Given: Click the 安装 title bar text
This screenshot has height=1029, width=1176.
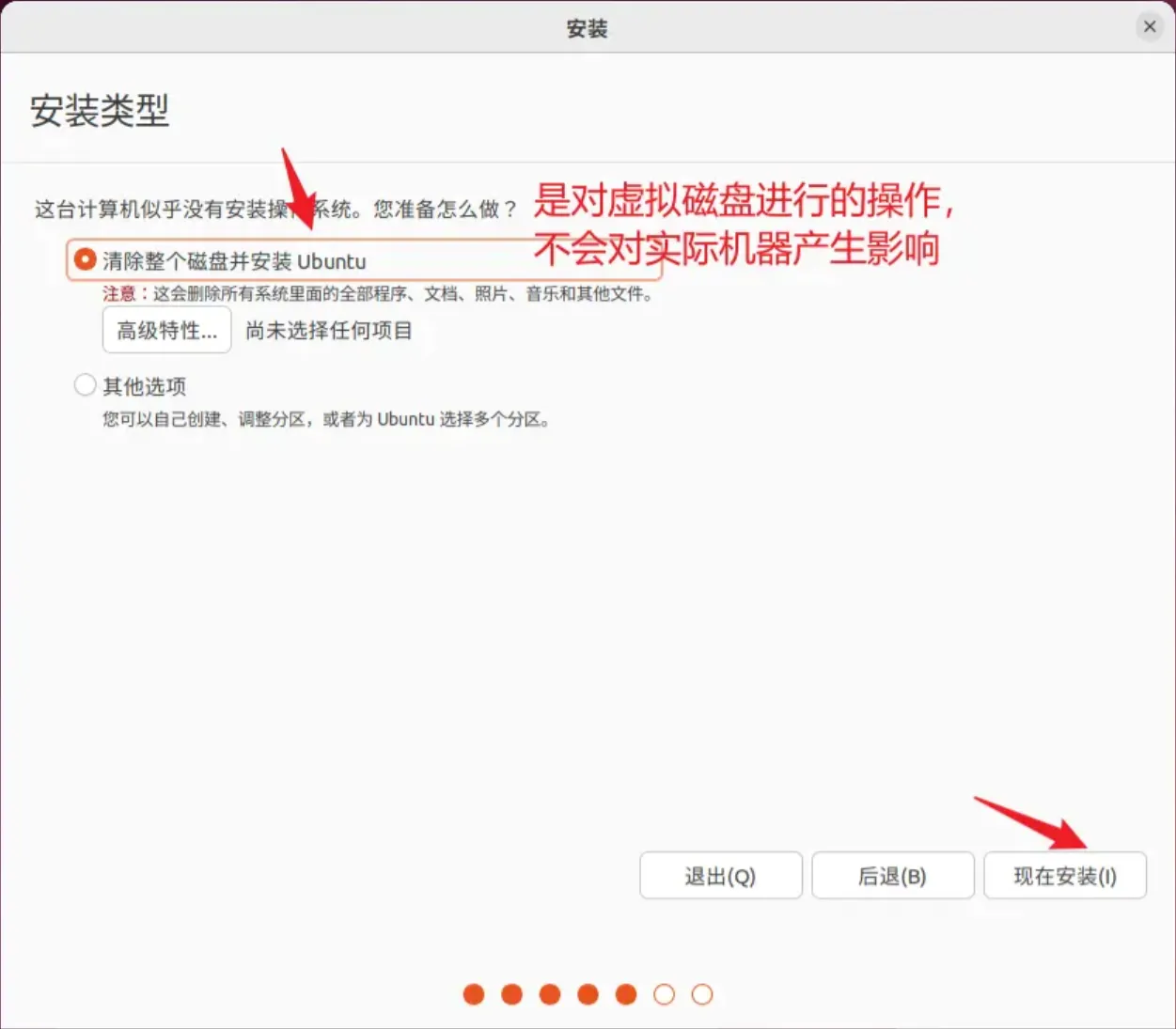Looking at the screenshot, I should [x=587, y=28].
